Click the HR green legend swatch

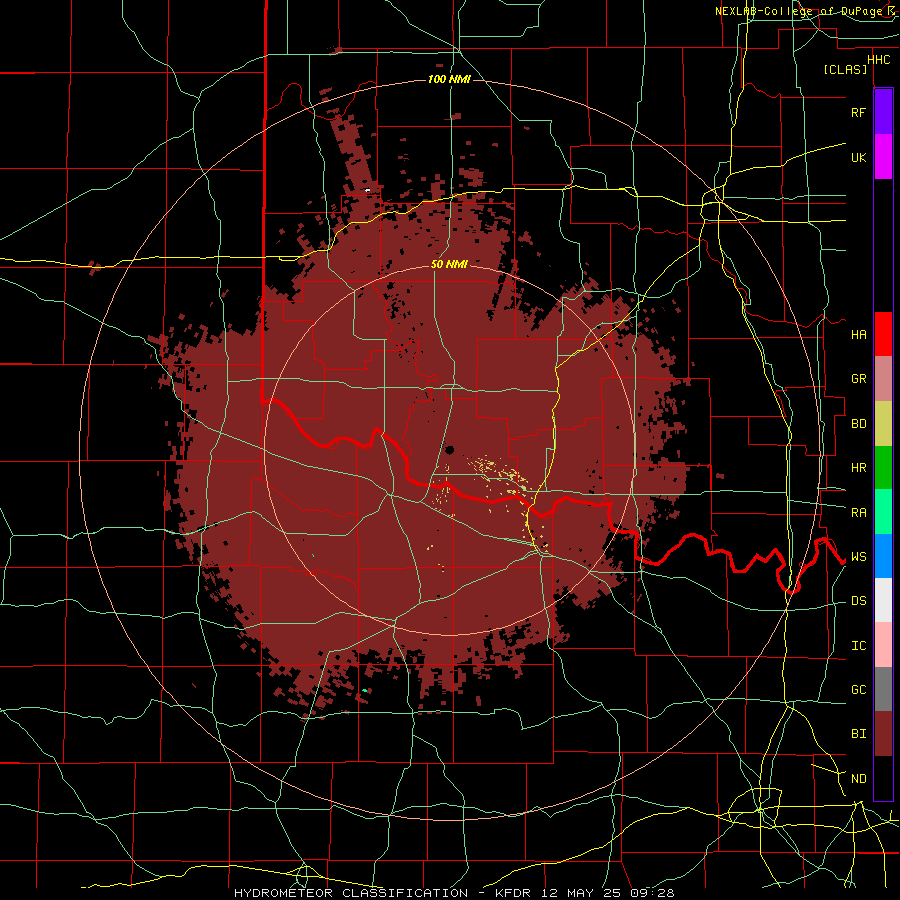[883, 468]
